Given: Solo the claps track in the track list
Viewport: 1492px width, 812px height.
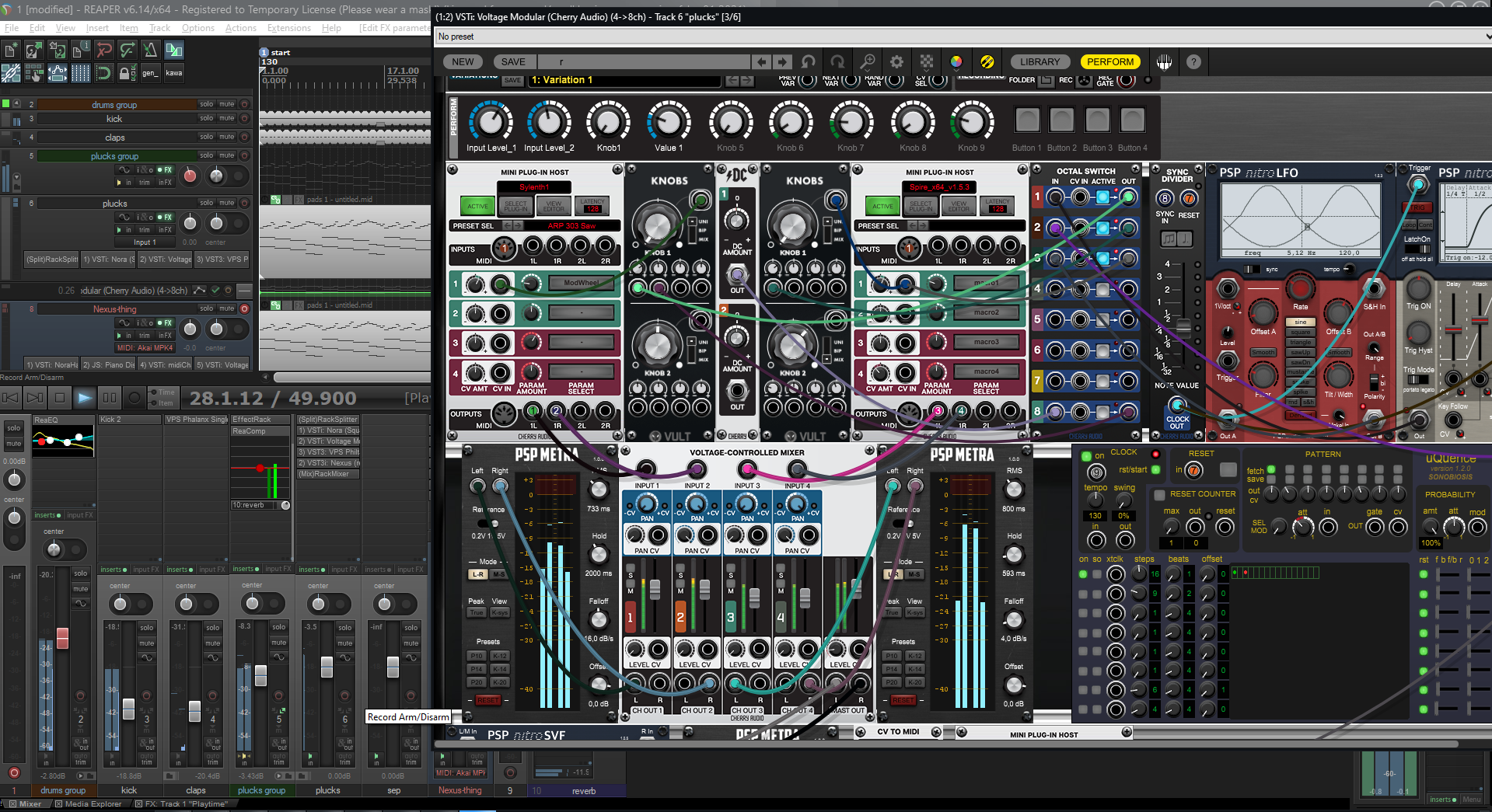Looking at the screenshot, I should 206,137.
